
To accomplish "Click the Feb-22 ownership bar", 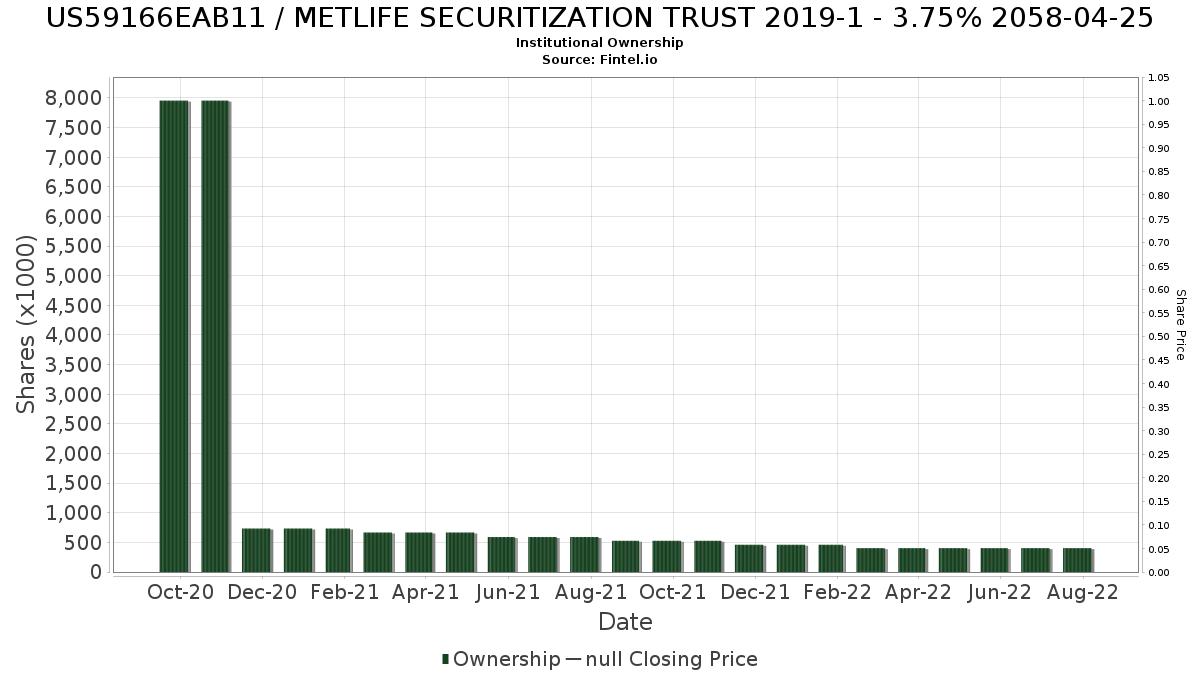I will [831, 558].
